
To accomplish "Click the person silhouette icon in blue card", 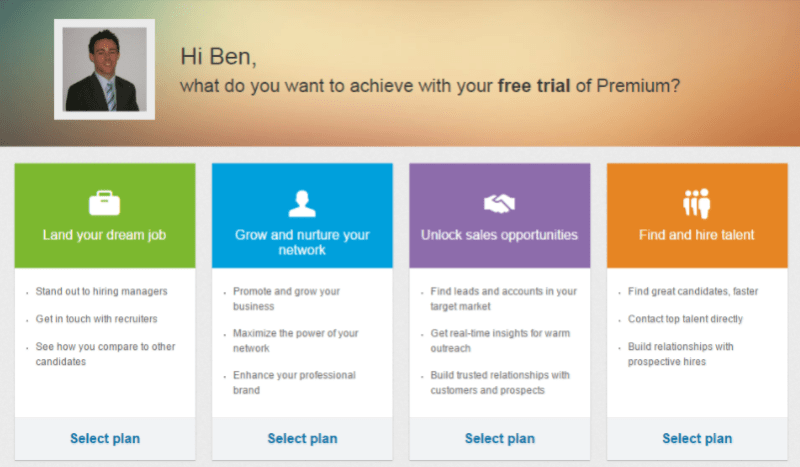I will tap(301, 203).
